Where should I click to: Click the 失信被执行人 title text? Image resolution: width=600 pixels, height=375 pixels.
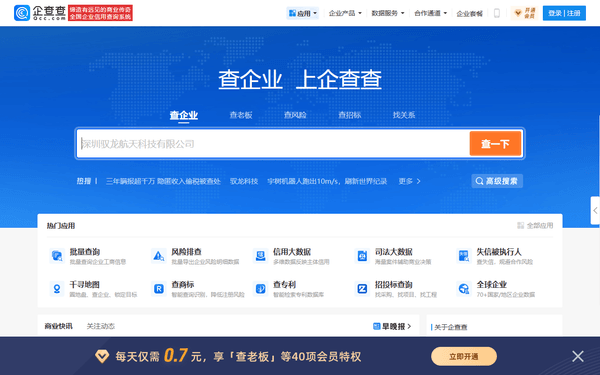(x=499, y=252)
